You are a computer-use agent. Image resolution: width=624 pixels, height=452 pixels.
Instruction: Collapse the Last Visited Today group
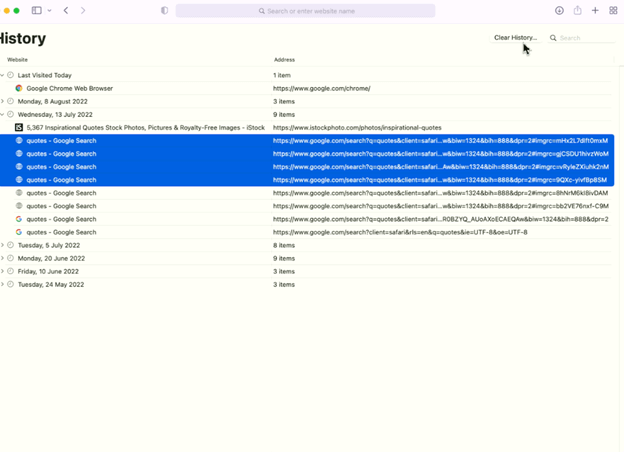[2, 75]
